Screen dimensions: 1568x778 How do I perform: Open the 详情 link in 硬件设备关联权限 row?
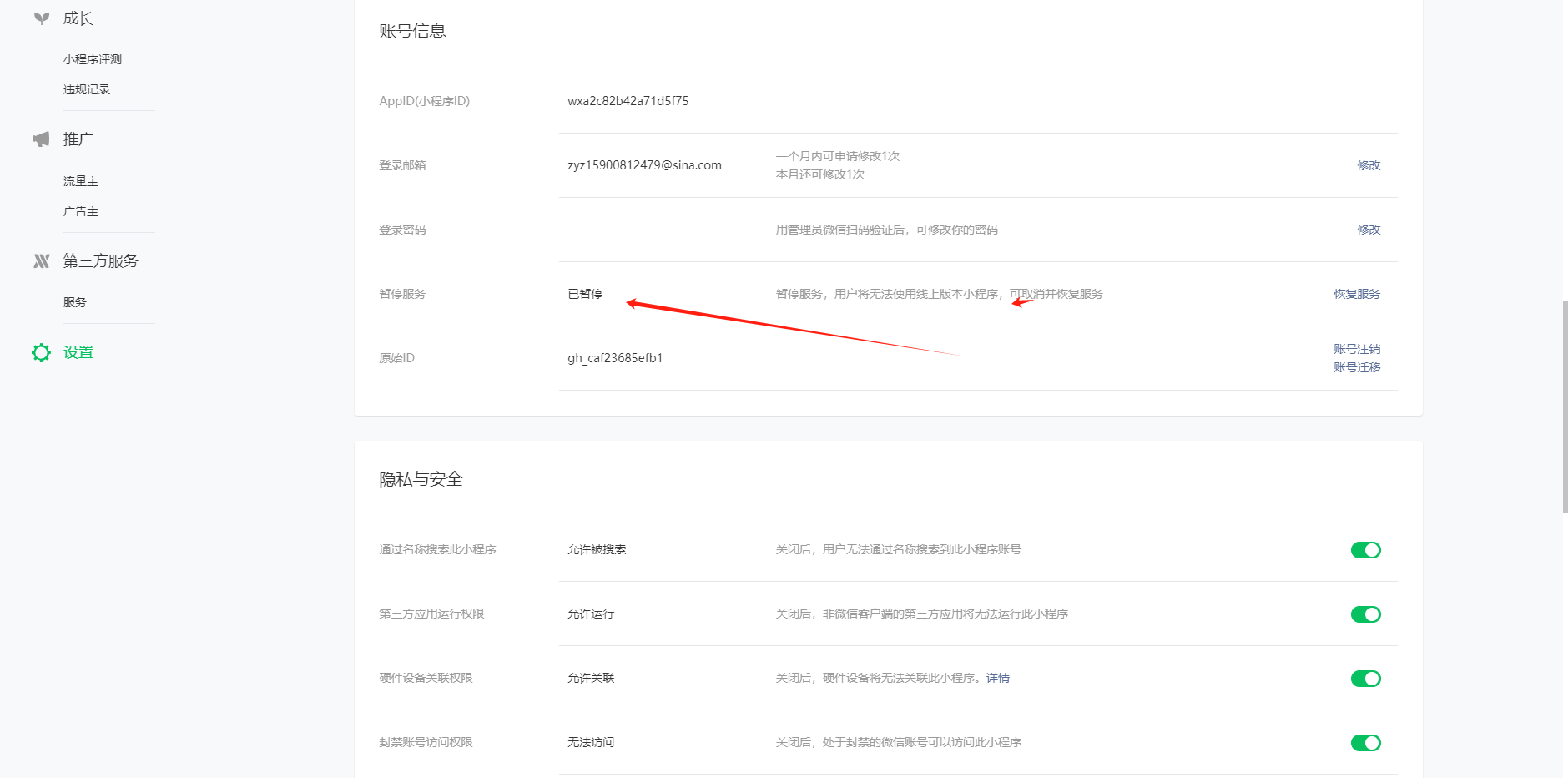(x=998, y=678)
